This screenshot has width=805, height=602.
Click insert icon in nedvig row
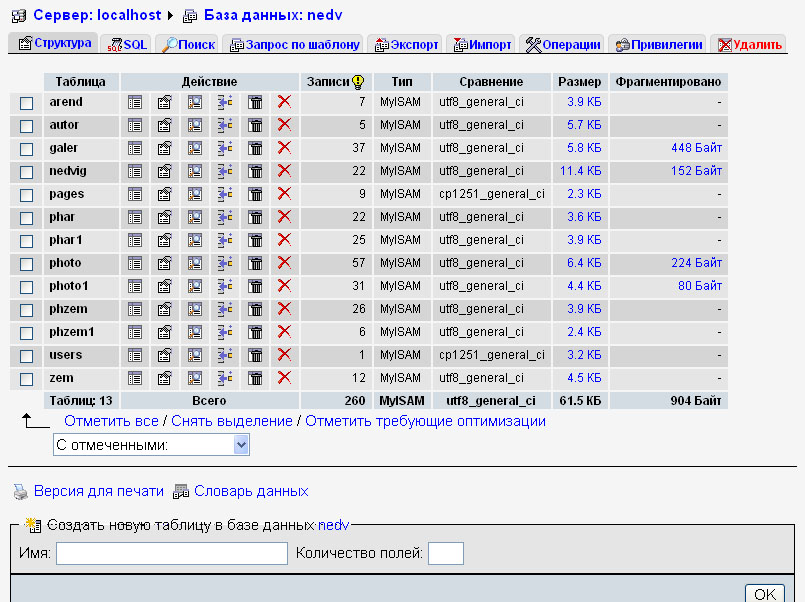(x=225, y=171)
